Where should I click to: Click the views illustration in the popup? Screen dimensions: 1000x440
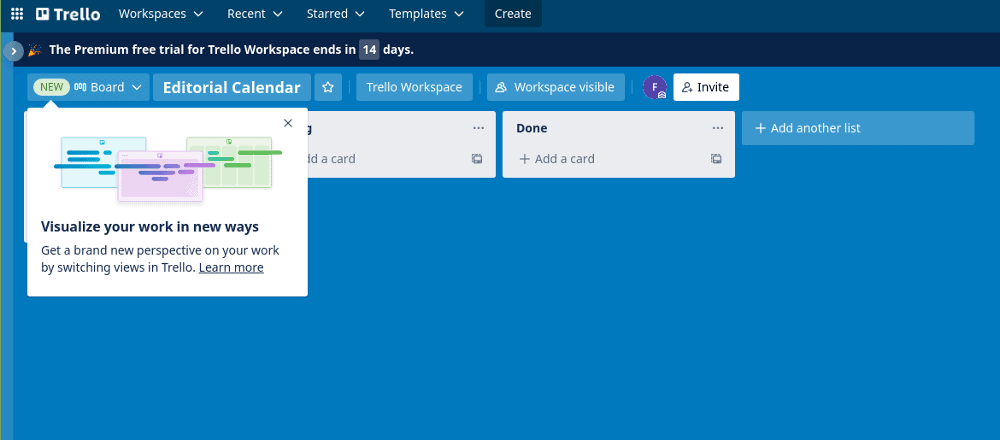pyautogui.click(x=168, y=170)
